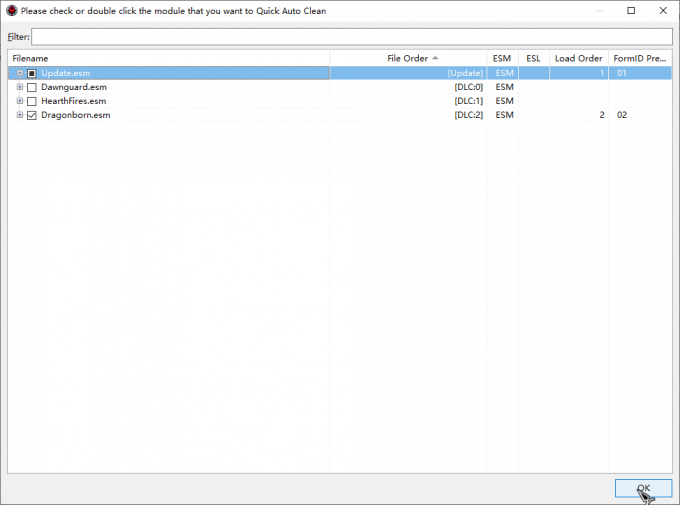Select the Update.esm filename

coord(65,73)
